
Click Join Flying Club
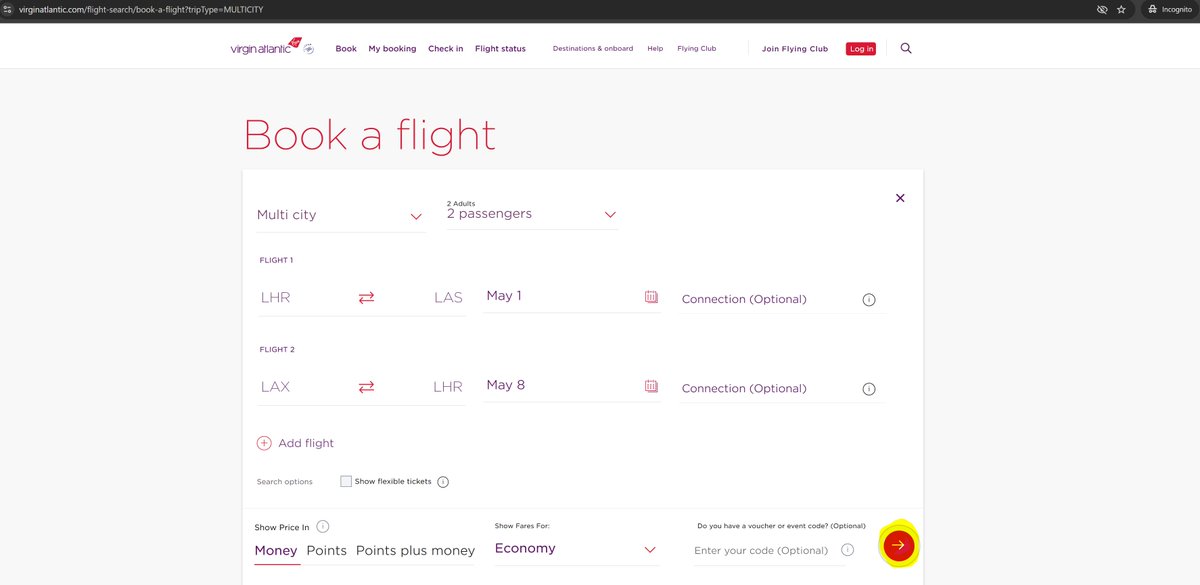(x=795, y=48)
